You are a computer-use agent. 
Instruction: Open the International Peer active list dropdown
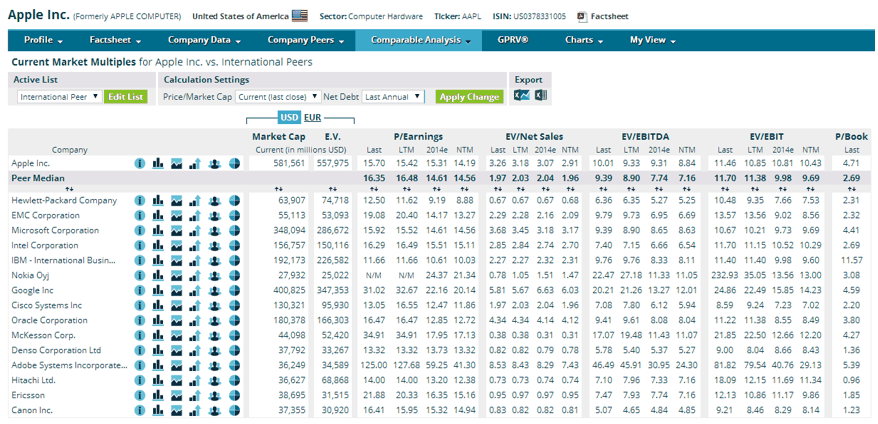pos(59,97)
